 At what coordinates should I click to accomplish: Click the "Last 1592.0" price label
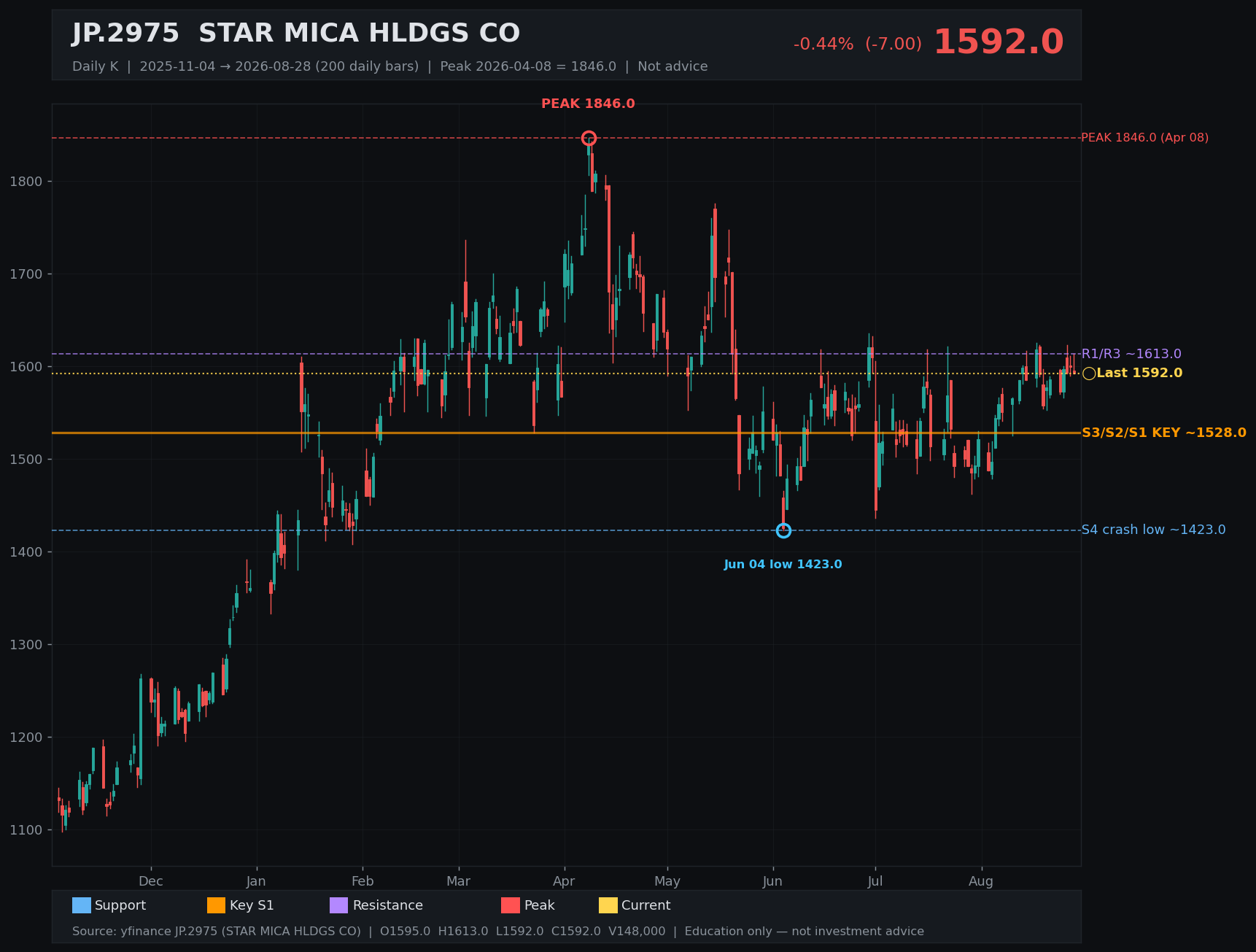point(1139,374)
